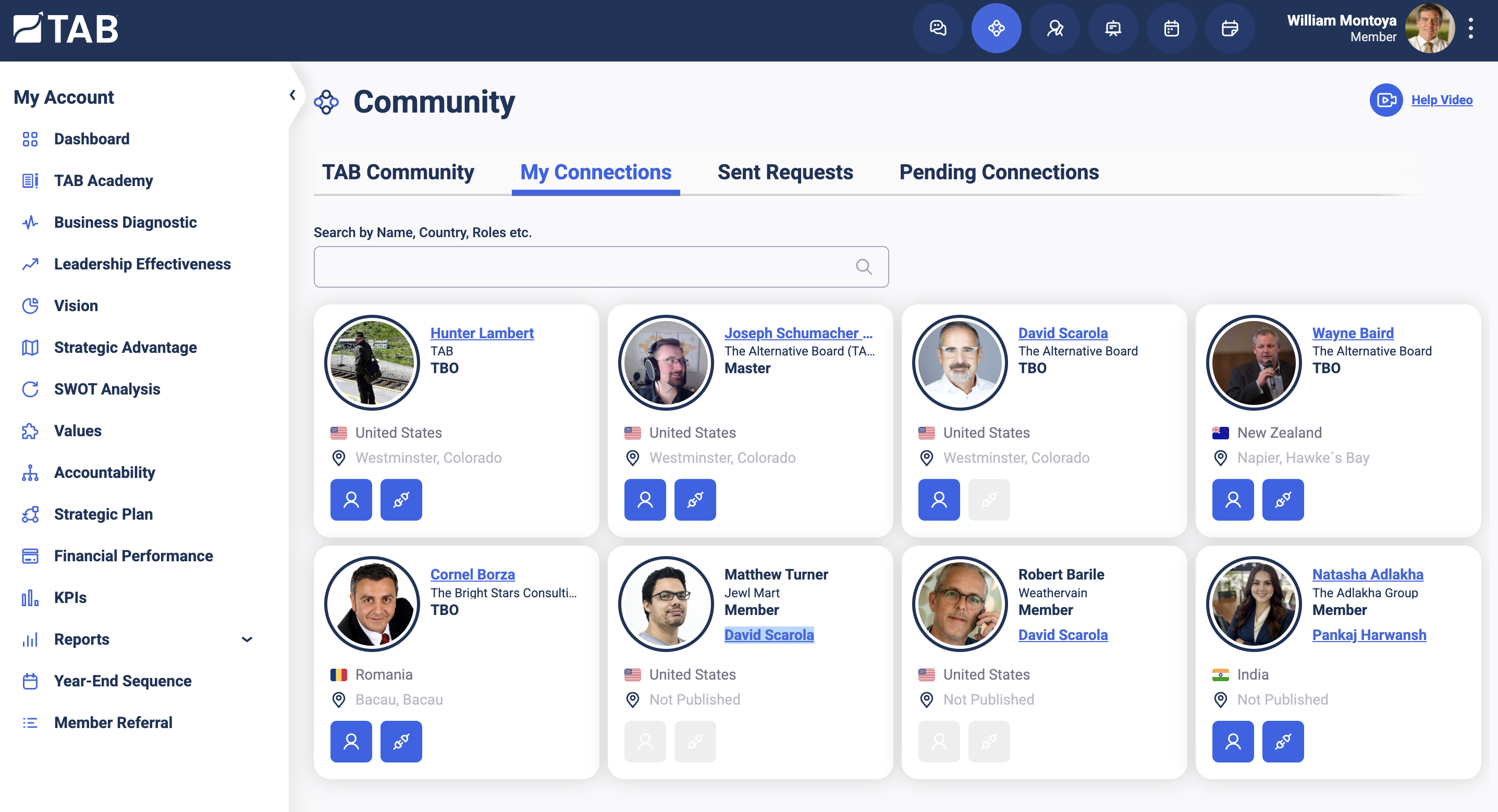The image size is (1498, 812).
Task: Open Strategic Advantage section
Action: [125, 348]
